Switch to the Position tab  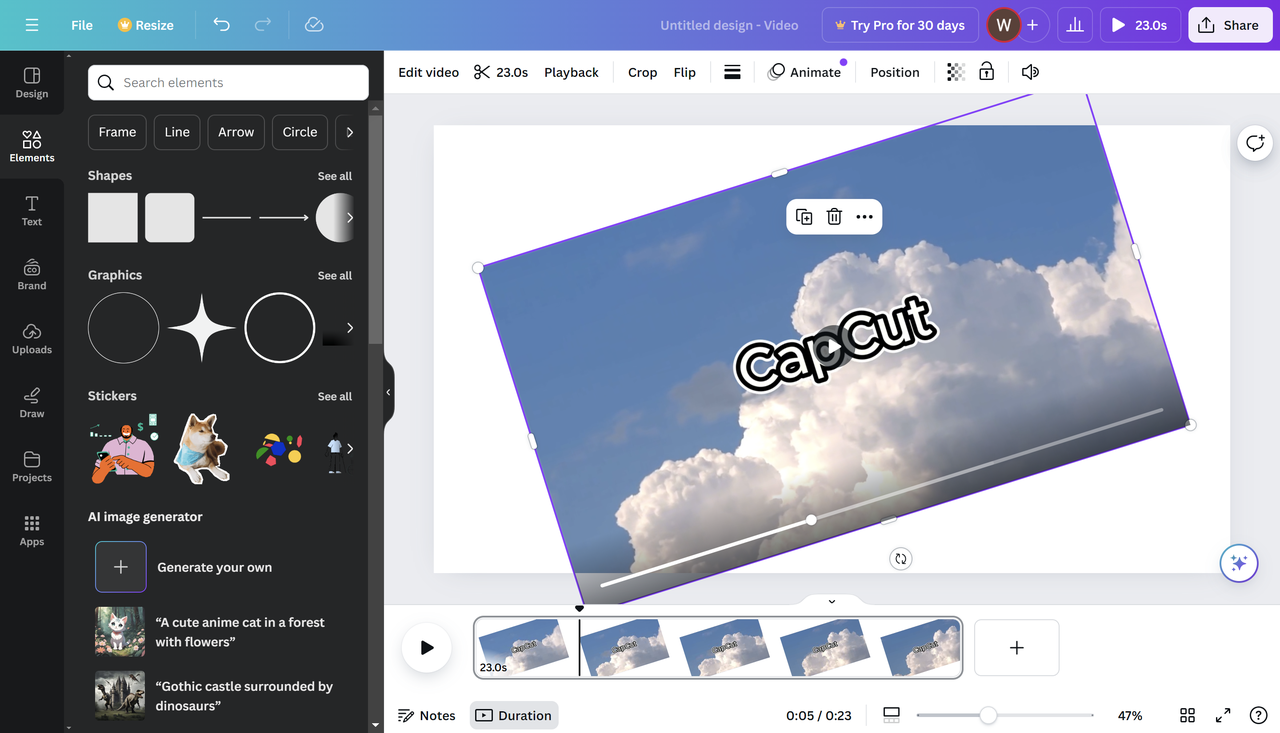point(894,71)
